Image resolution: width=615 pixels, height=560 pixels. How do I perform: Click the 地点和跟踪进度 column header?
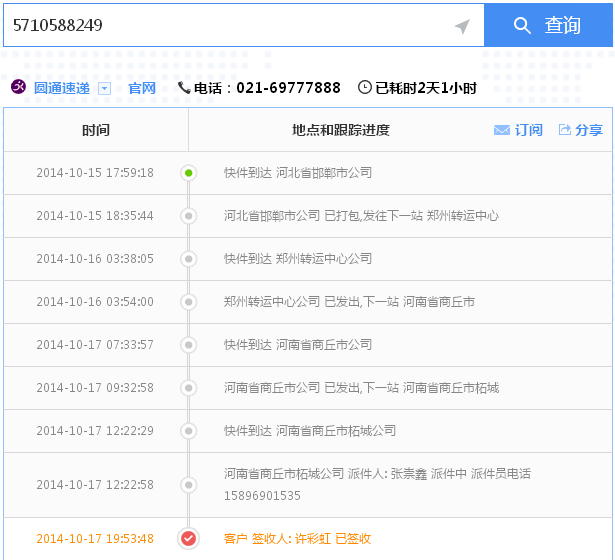pos(340,130)
